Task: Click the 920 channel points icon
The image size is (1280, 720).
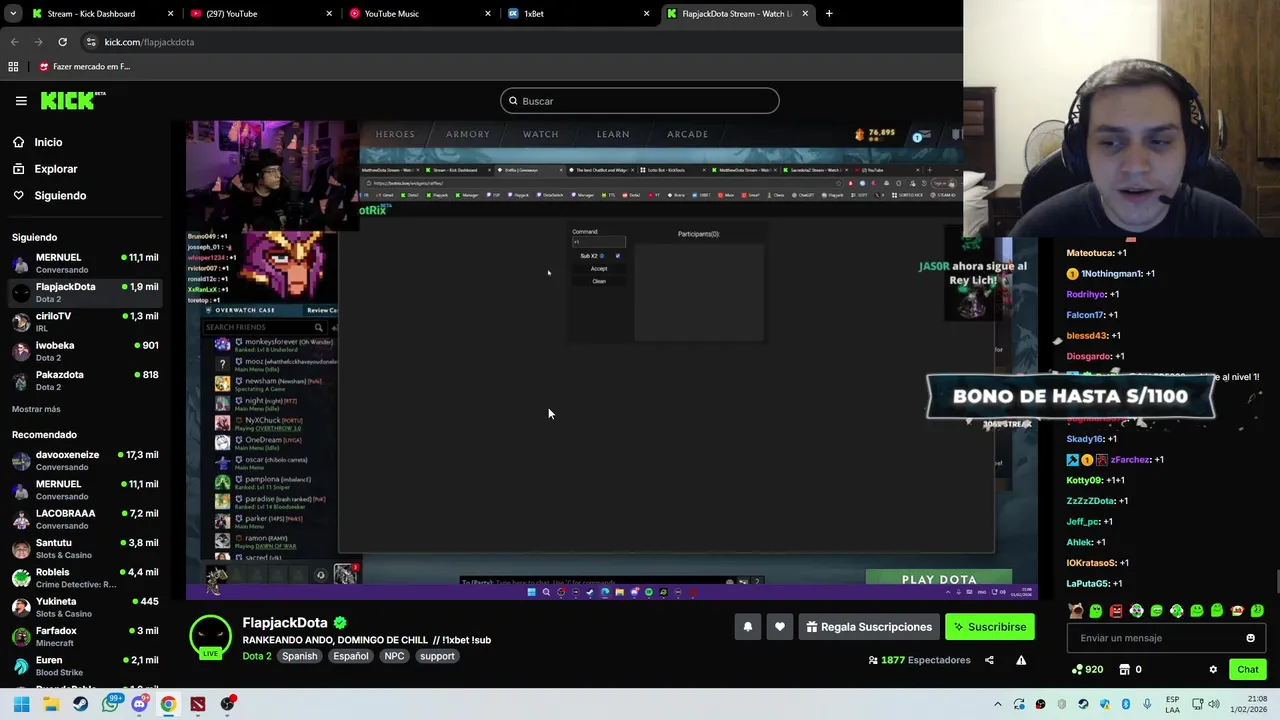Action: tap(1076, 670)
